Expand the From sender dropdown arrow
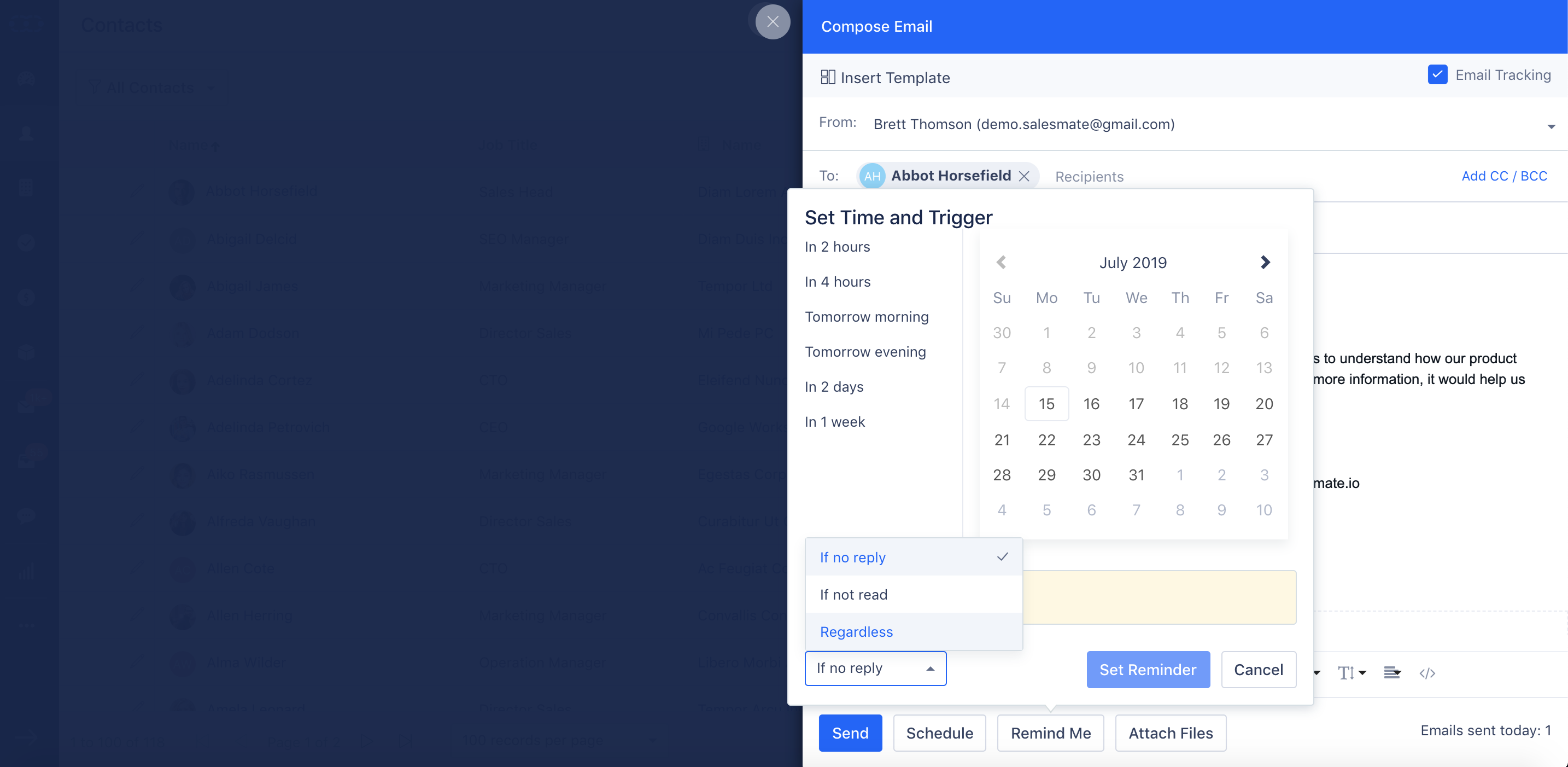 pyautogui.click(x=1551, y=126)
